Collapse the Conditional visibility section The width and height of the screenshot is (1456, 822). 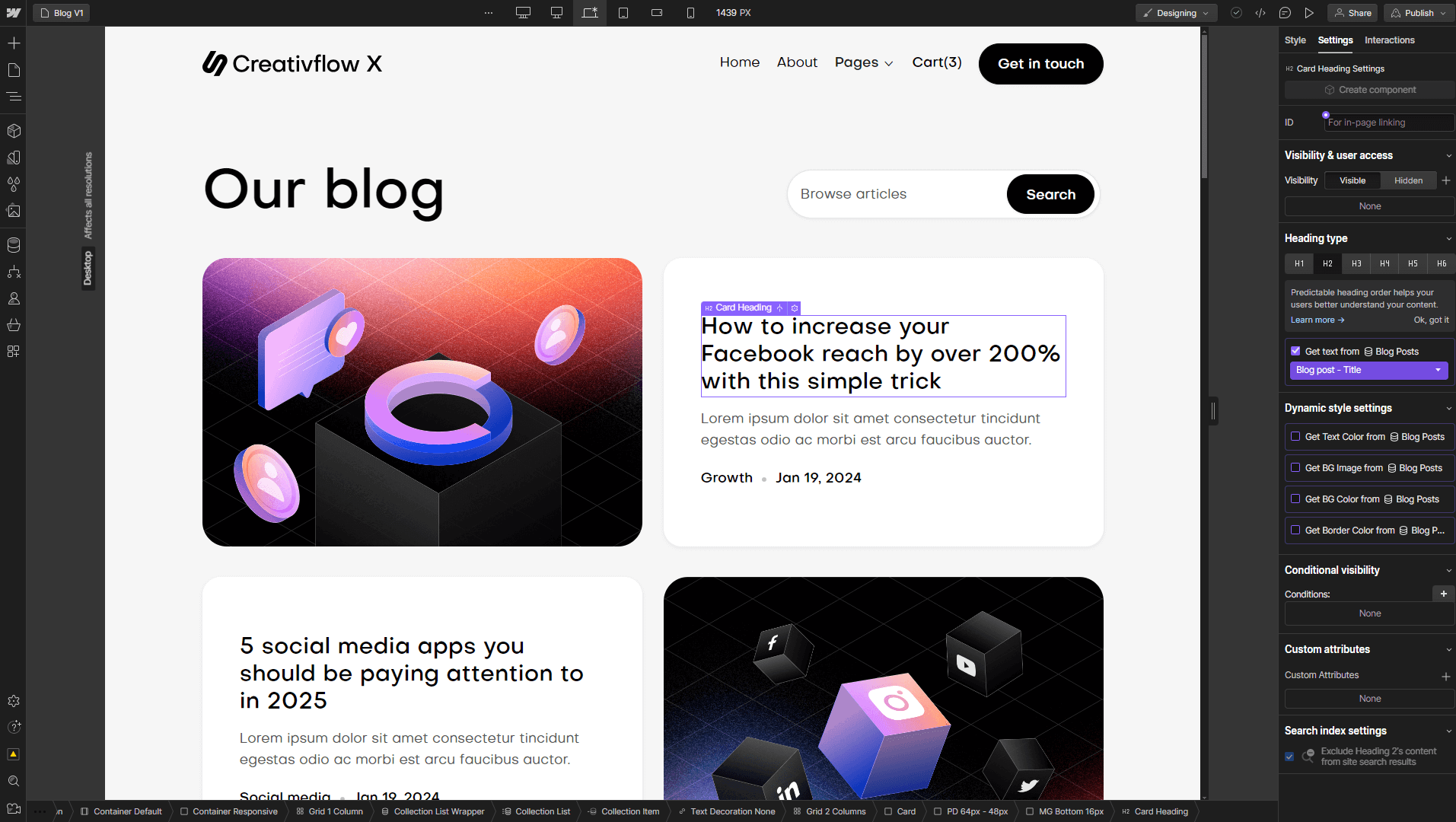(x=1448, y=570)
